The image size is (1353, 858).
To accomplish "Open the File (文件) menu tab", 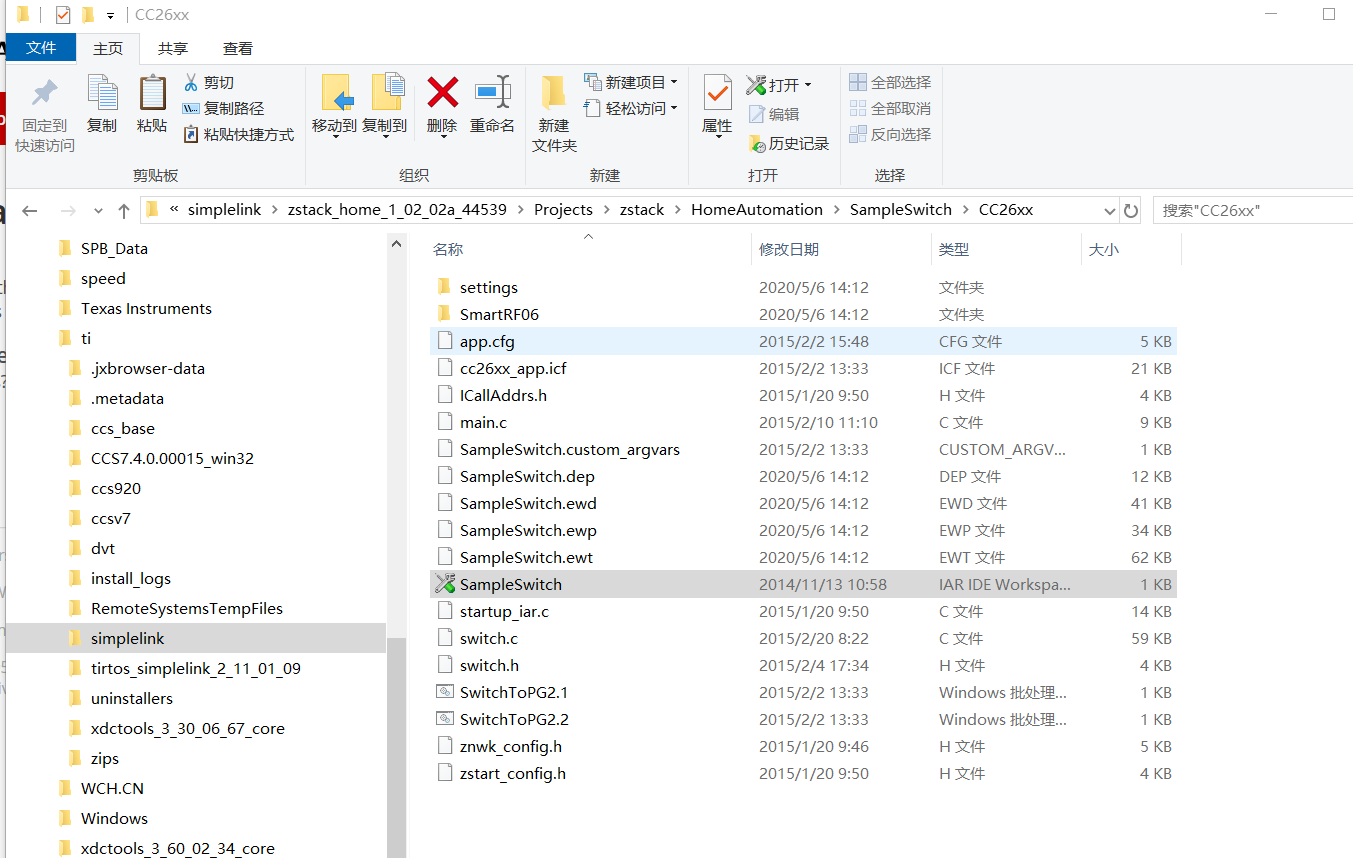I will coord(41,48).
